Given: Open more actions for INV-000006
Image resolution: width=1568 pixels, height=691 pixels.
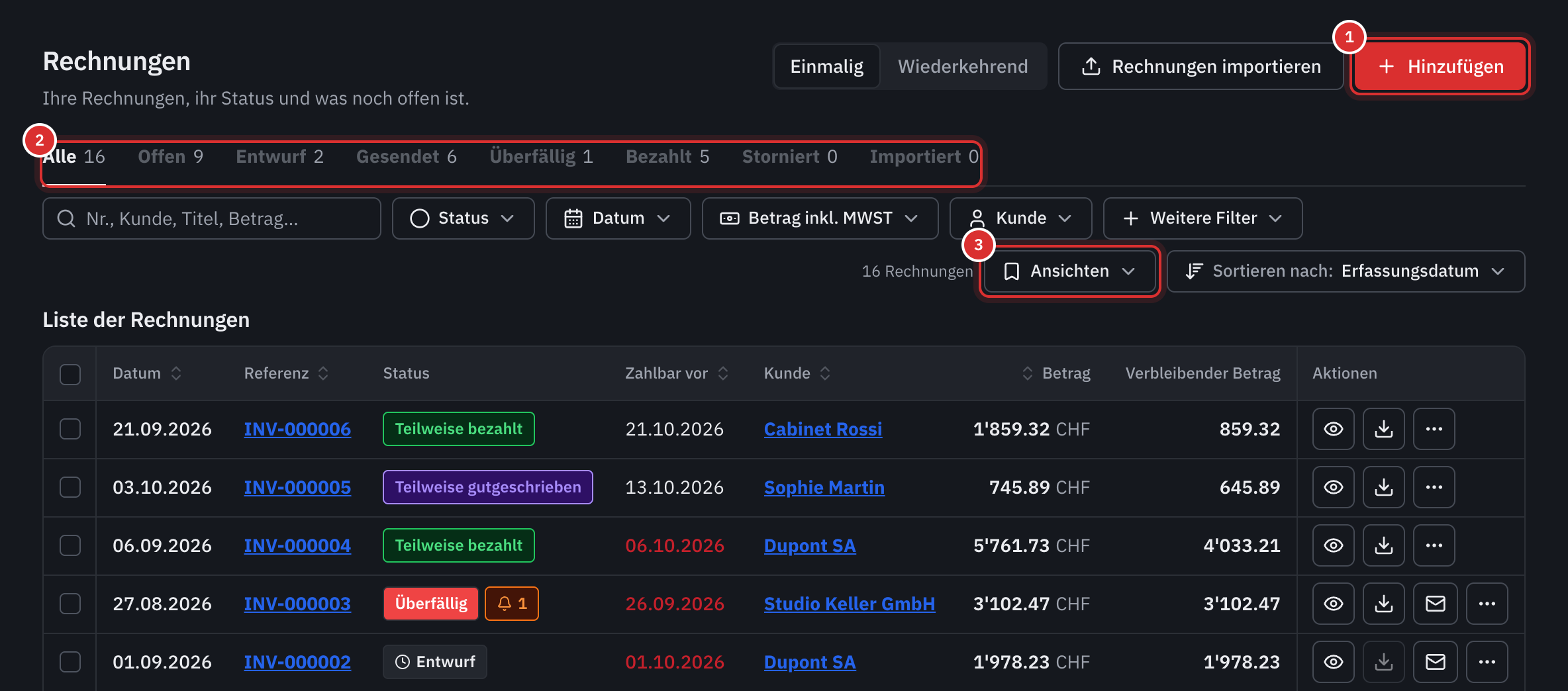Looking at the screenshot, I should click(x=1434, y=429).
